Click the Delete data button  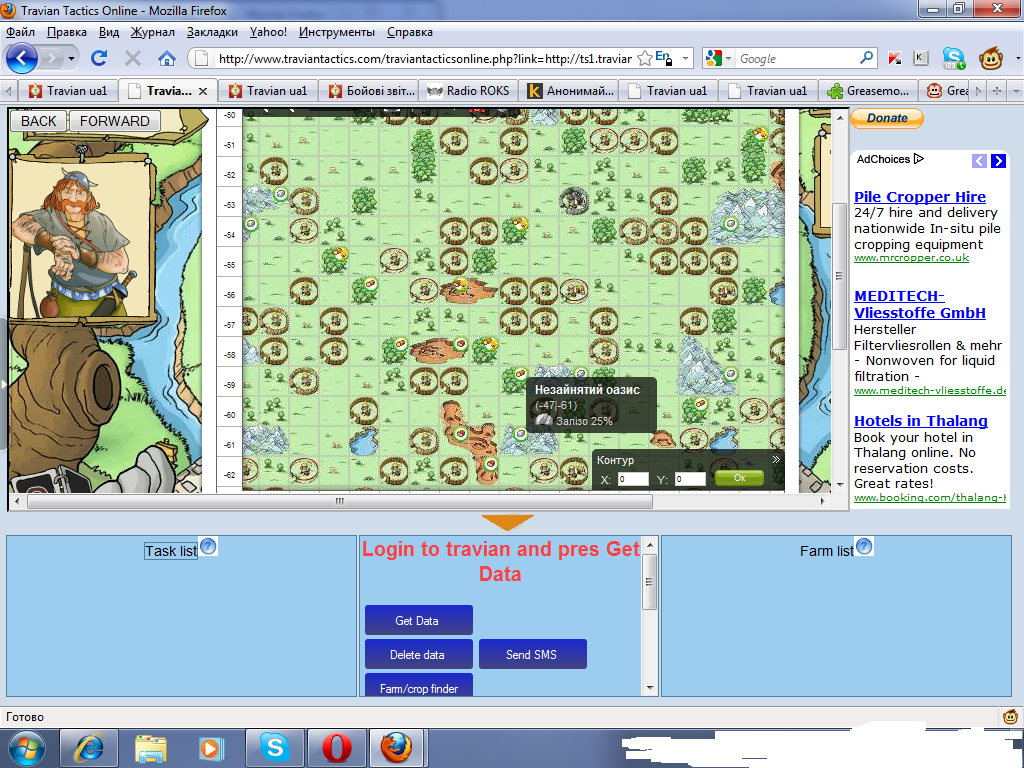418,654
